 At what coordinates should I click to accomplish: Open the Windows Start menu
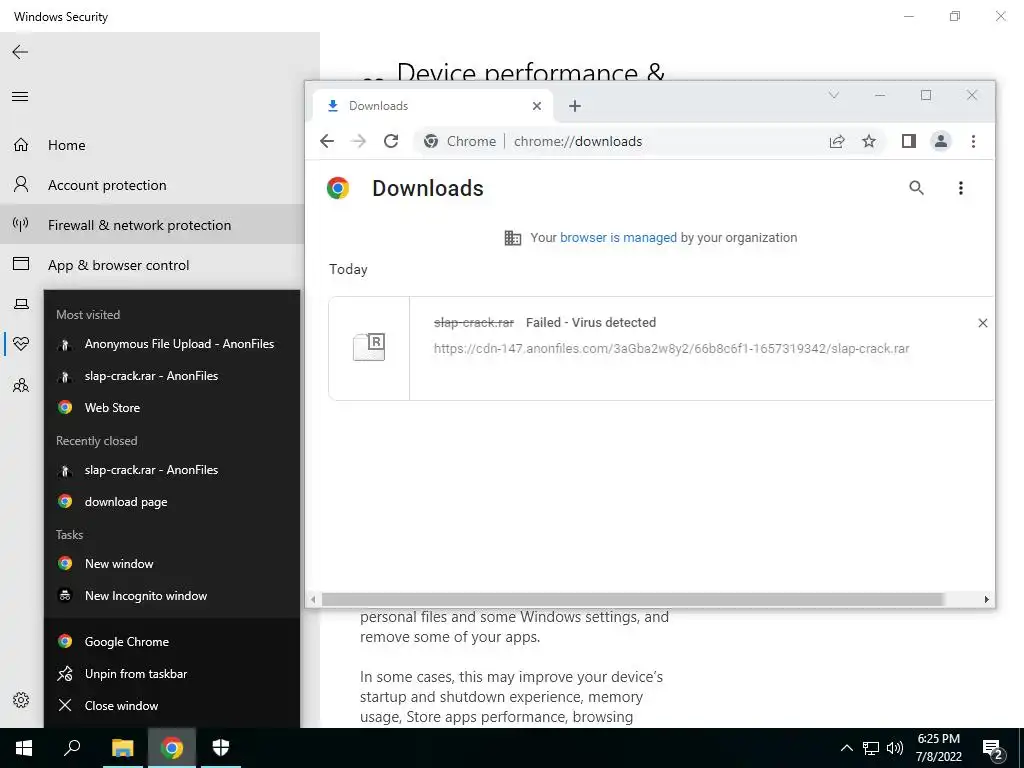click(24, 748)
